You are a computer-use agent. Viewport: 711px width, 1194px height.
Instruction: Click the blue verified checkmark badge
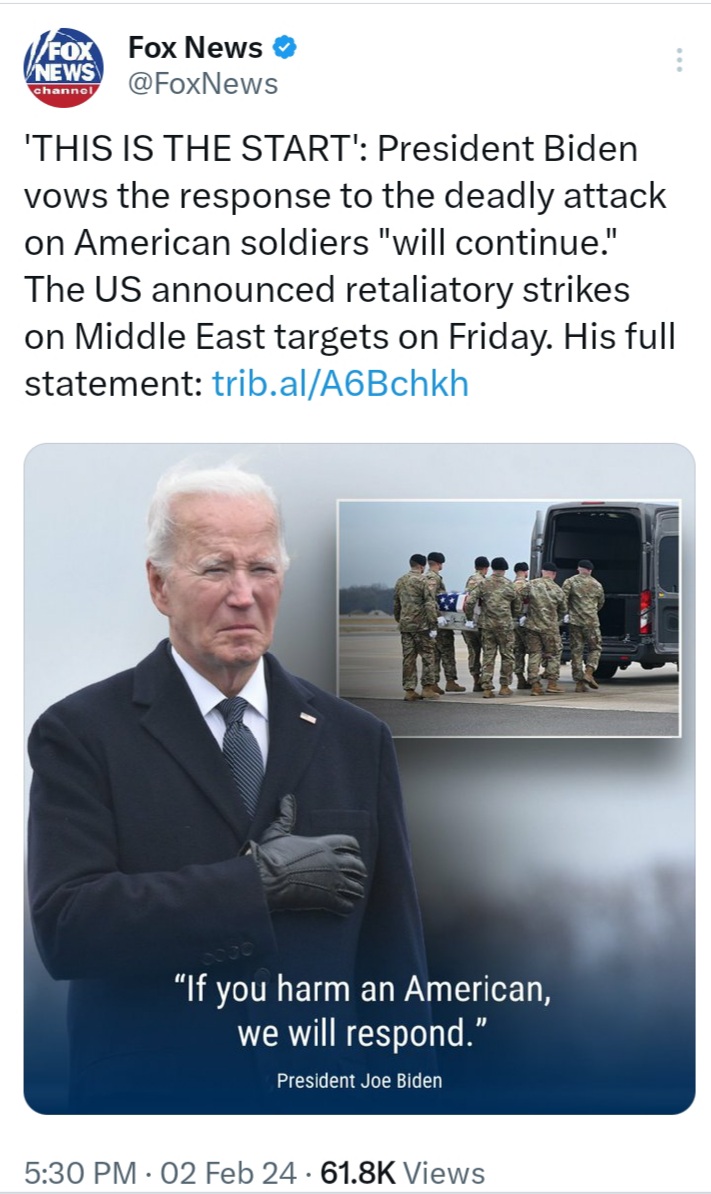pos(285,47)
